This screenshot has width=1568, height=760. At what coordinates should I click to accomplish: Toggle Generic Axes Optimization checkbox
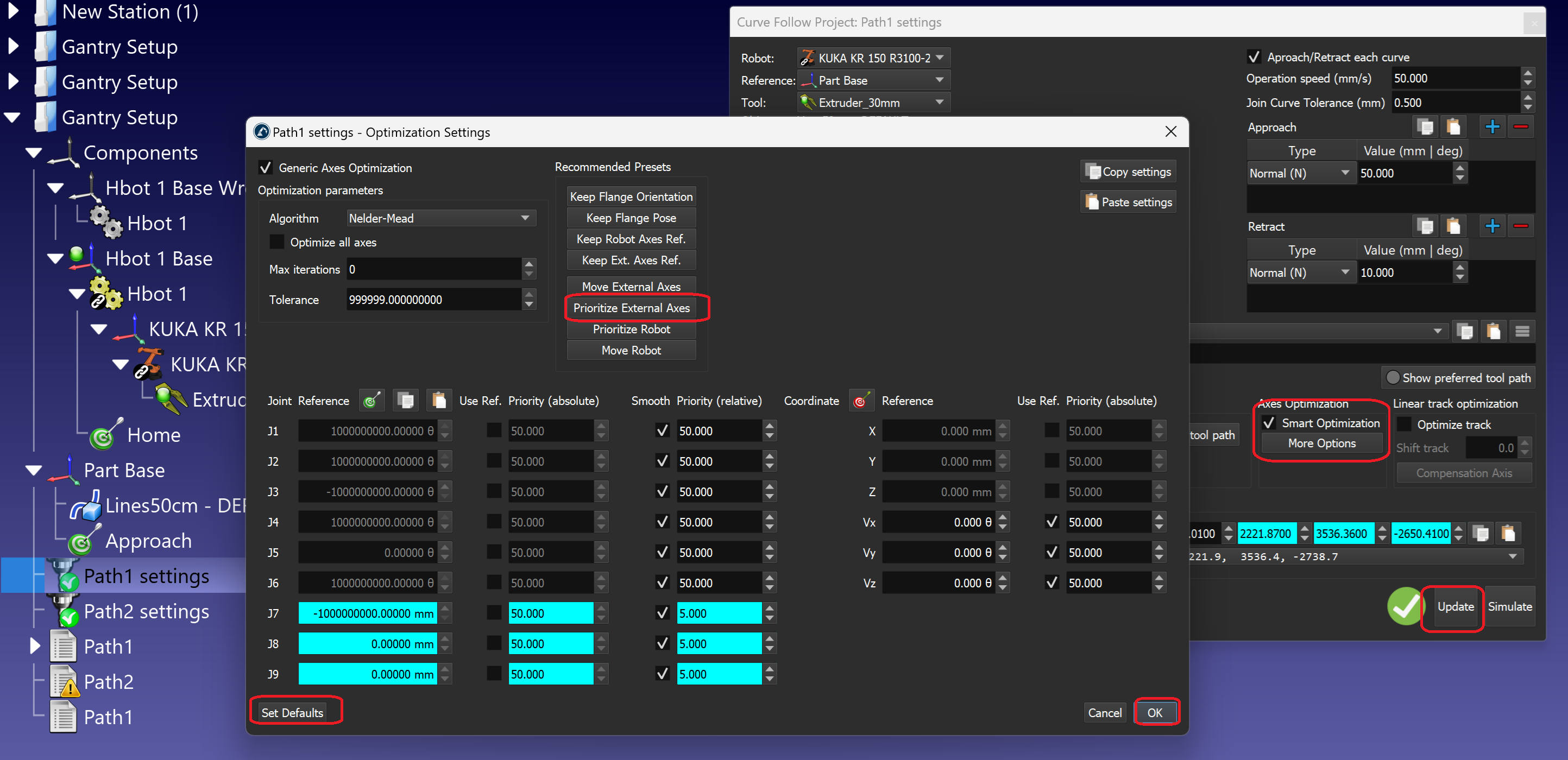coord(266,168)
